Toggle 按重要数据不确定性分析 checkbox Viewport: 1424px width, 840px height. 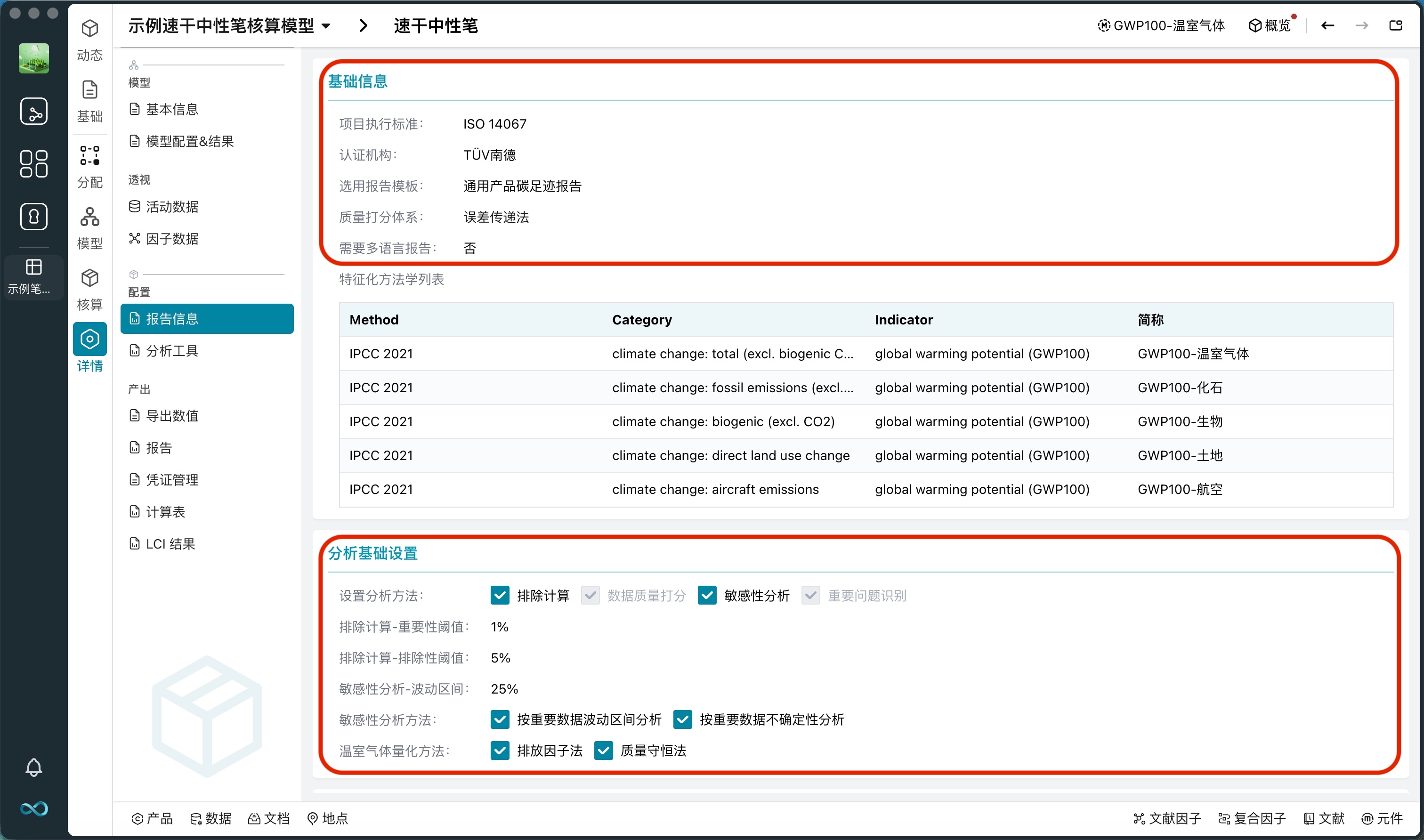[x=683, y=719]
